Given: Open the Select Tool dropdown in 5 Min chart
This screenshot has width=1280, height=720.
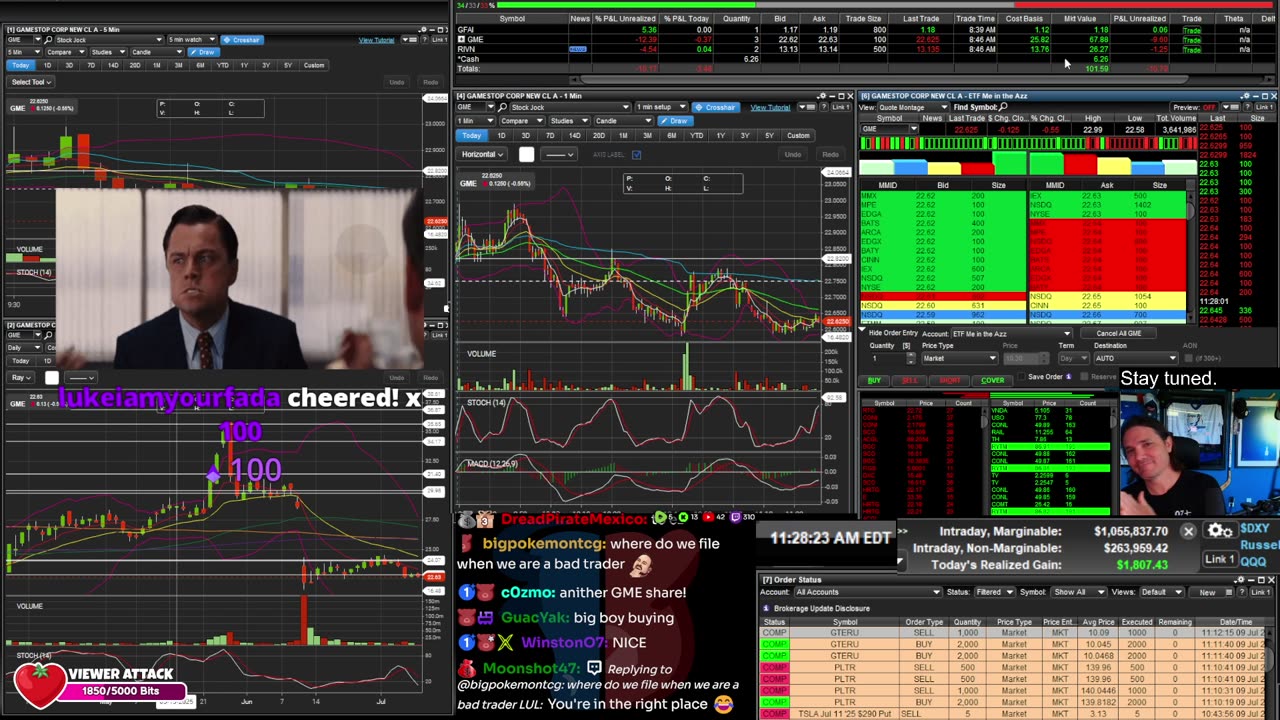Looking at the screenshot, I should point(31,82).
